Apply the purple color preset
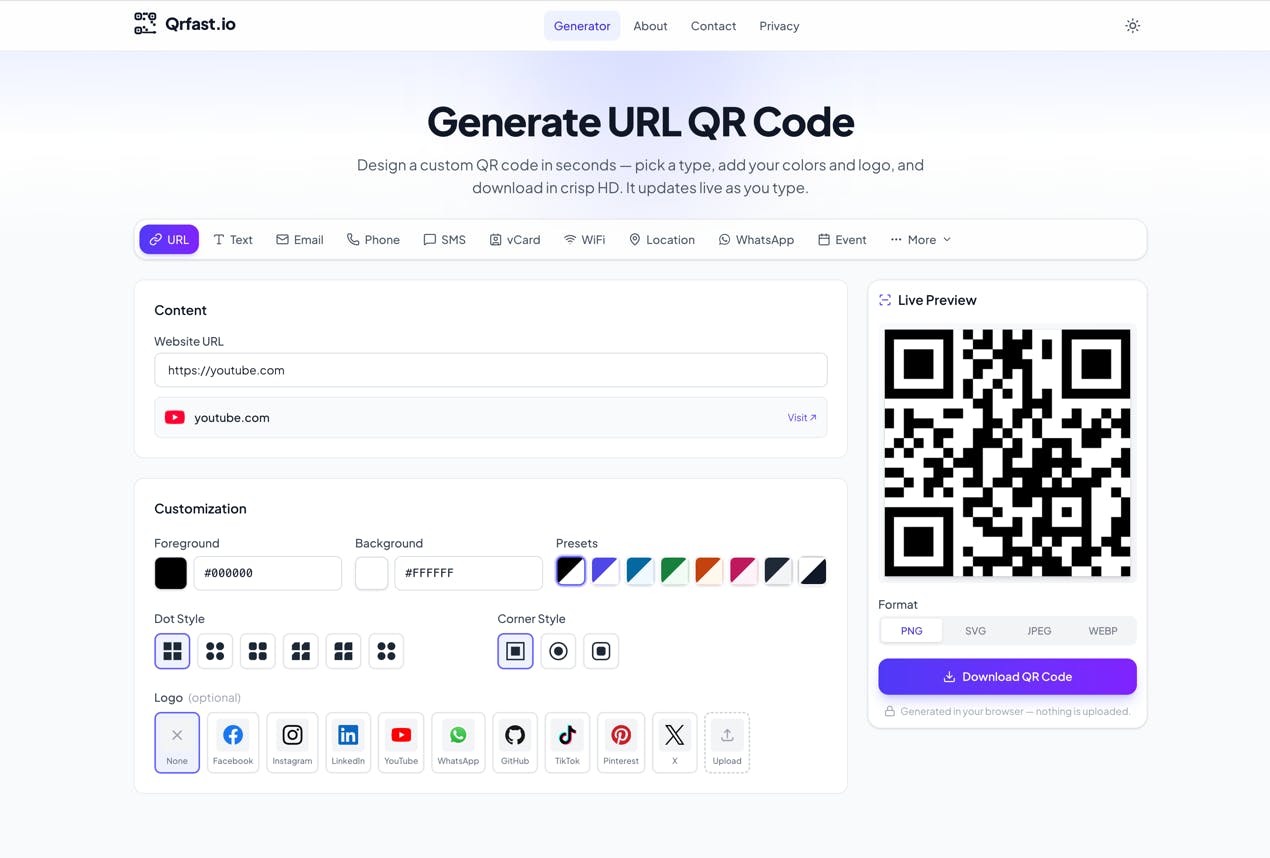This screenshot has width=1270, height=858. click(605, 571)
